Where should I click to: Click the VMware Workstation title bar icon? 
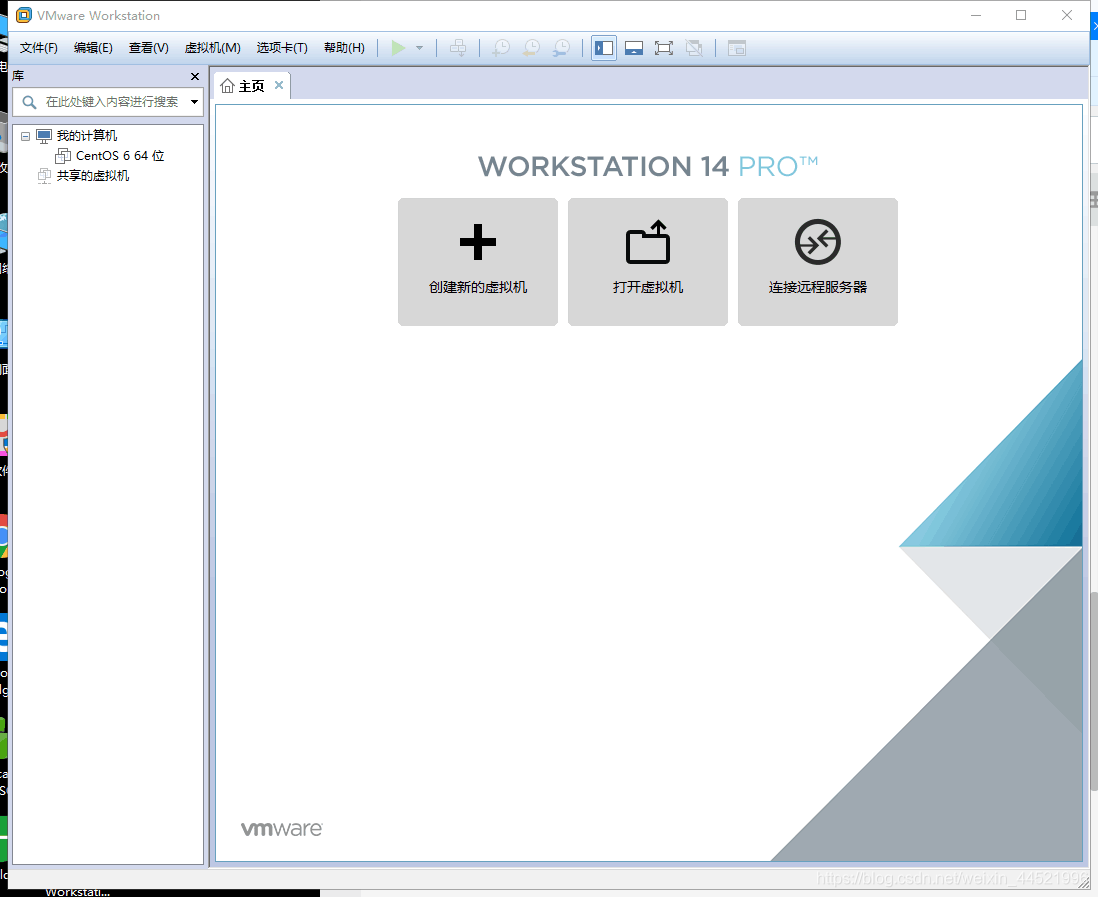pyautogui.click(x=24, y=15)
